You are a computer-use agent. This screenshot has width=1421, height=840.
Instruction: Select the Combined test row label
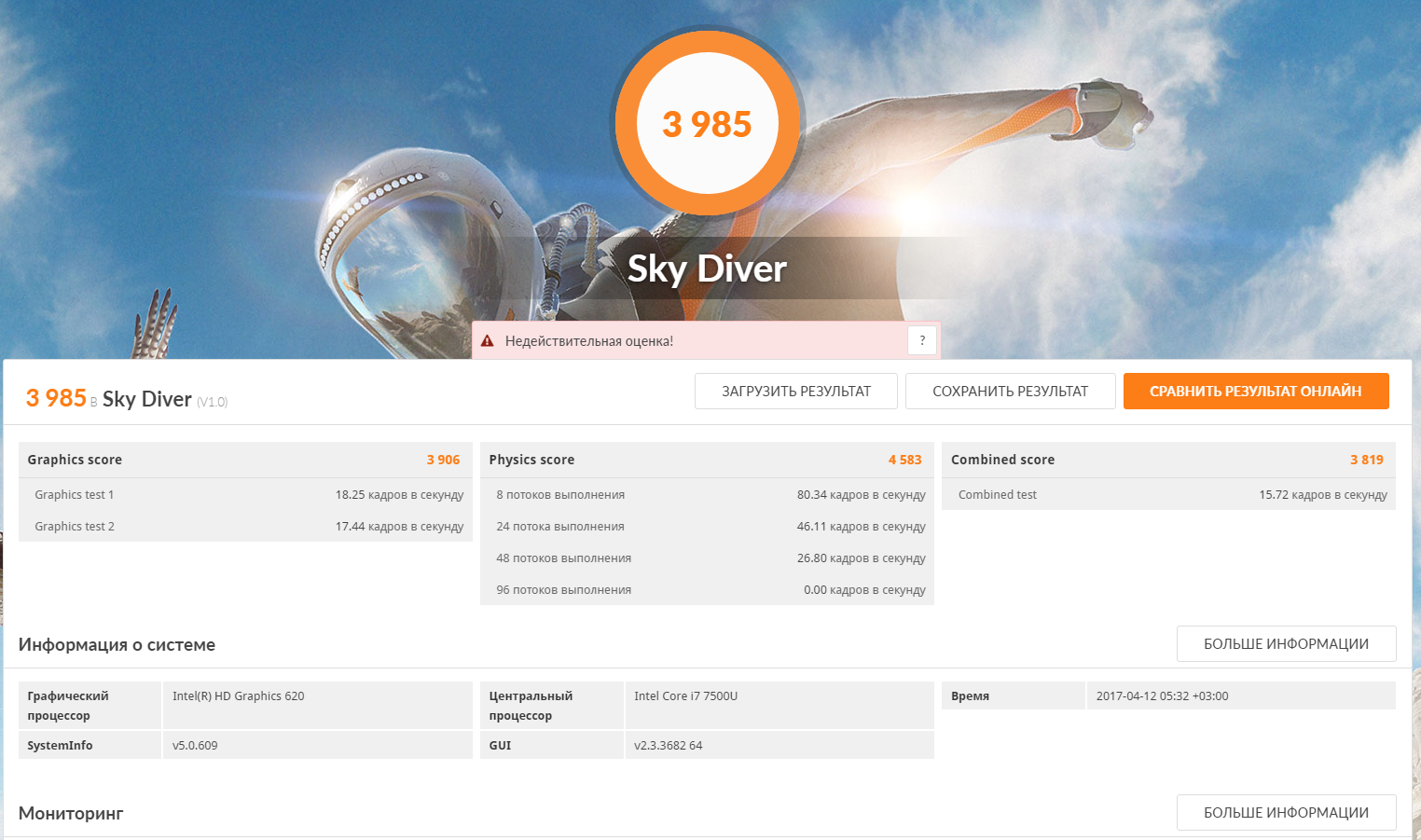click(998, 495)
